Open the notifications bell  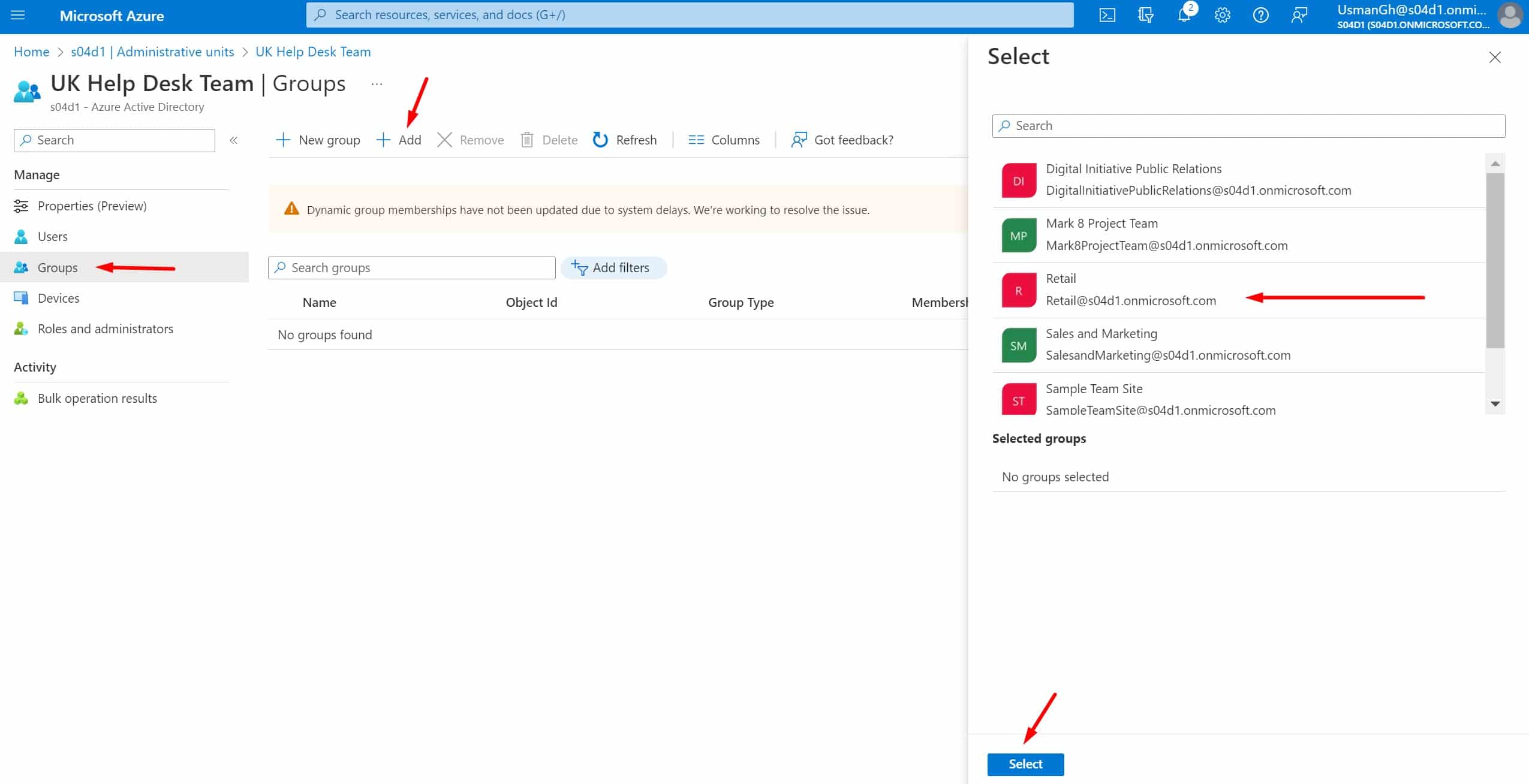(1183, 15)
